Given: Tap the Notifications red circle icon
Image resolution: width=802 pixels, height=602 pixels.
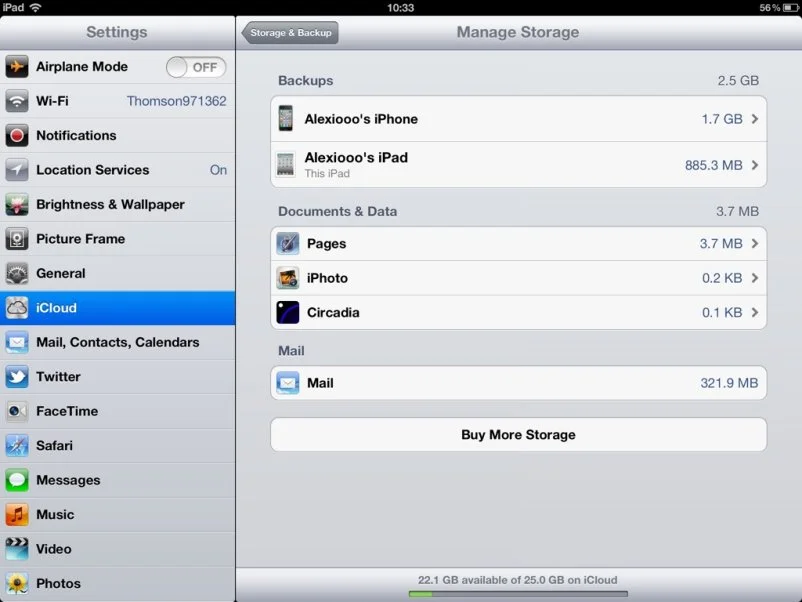Looking at the screenshot, I should pos(17,136).
